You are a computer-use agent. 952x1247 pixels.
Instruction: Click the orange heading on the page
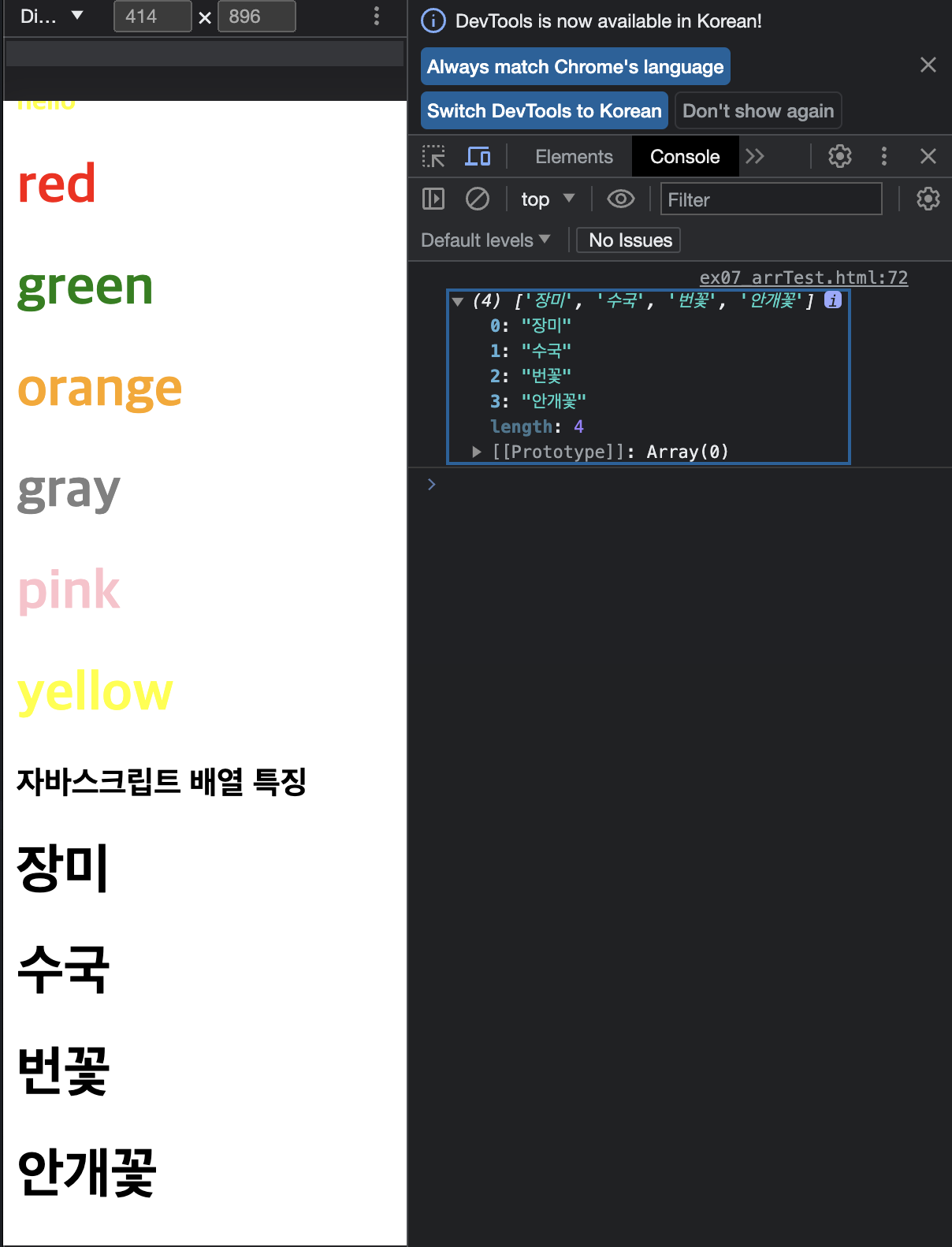point(99,389)
